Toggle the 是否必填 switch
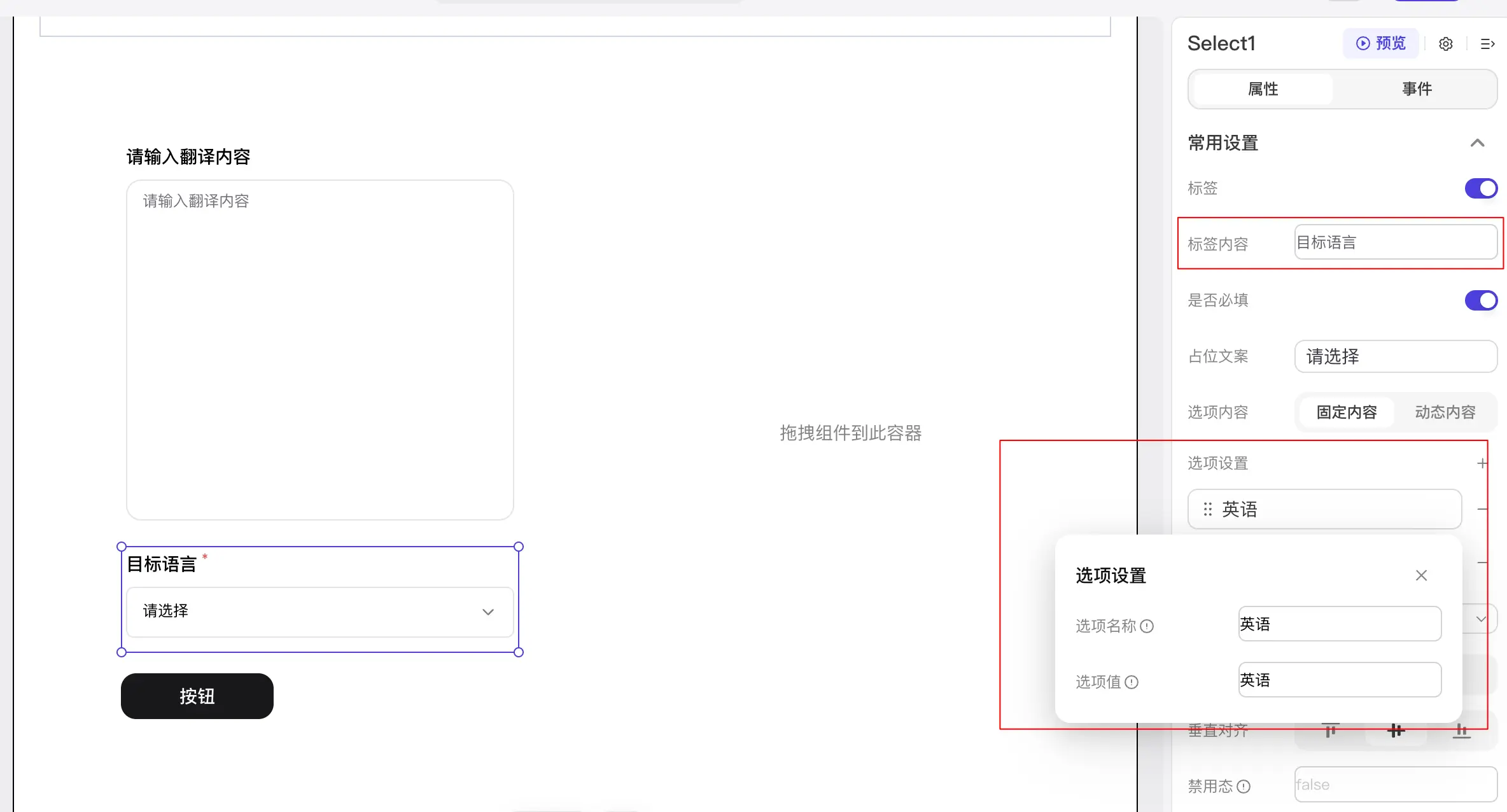1507x812 pixels. pos(1481,300)
